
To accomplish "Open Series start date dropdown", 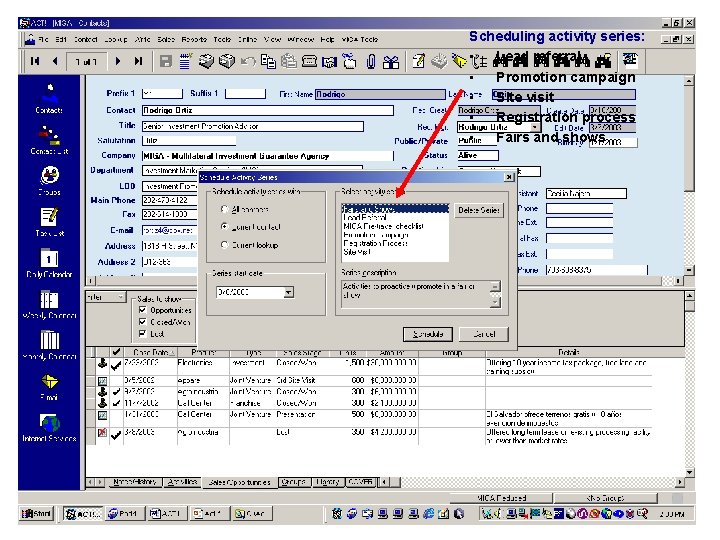I will (x=288, y=292).
